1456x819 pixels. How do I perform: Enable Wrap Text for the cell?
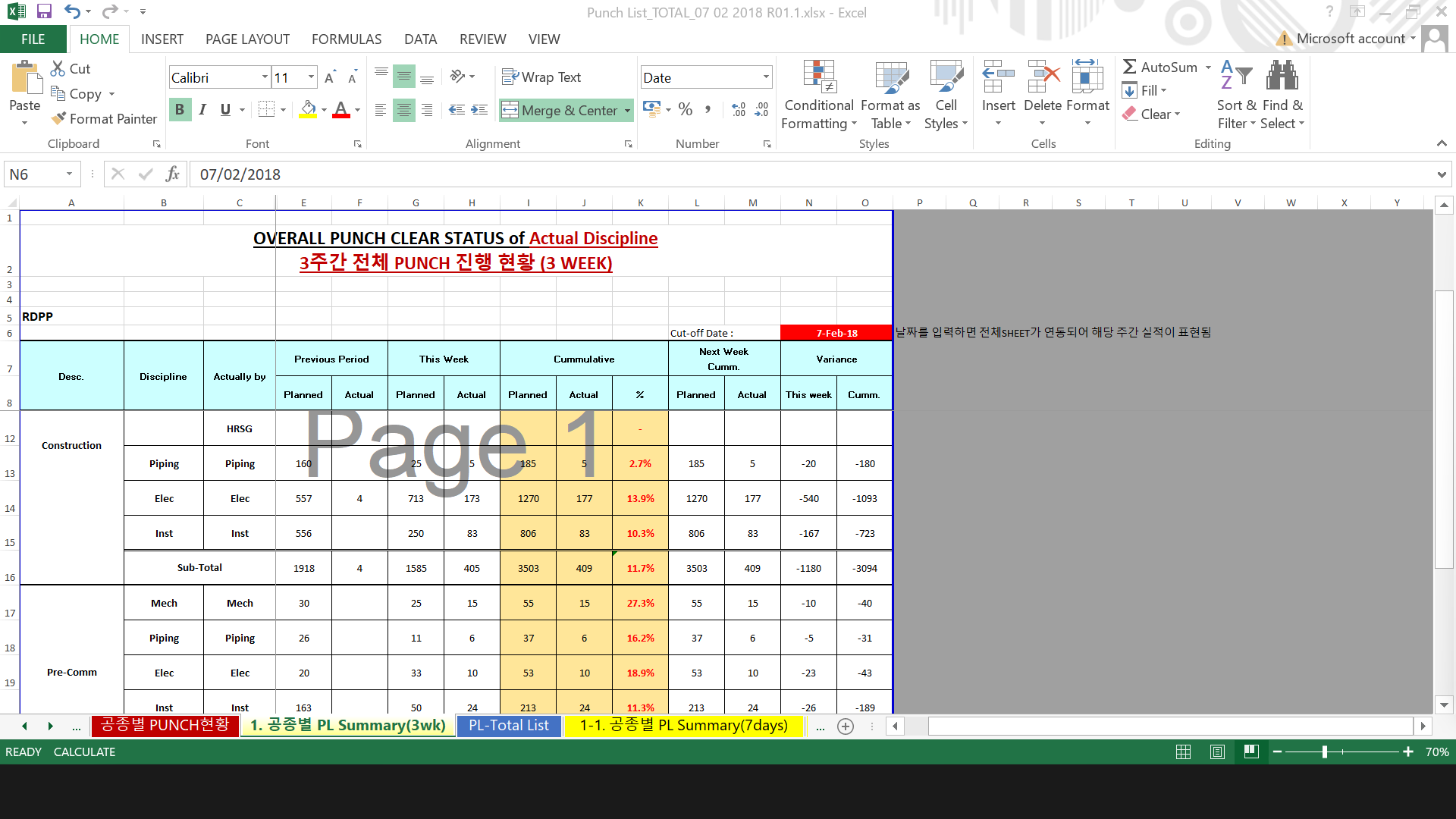(541, 77)
